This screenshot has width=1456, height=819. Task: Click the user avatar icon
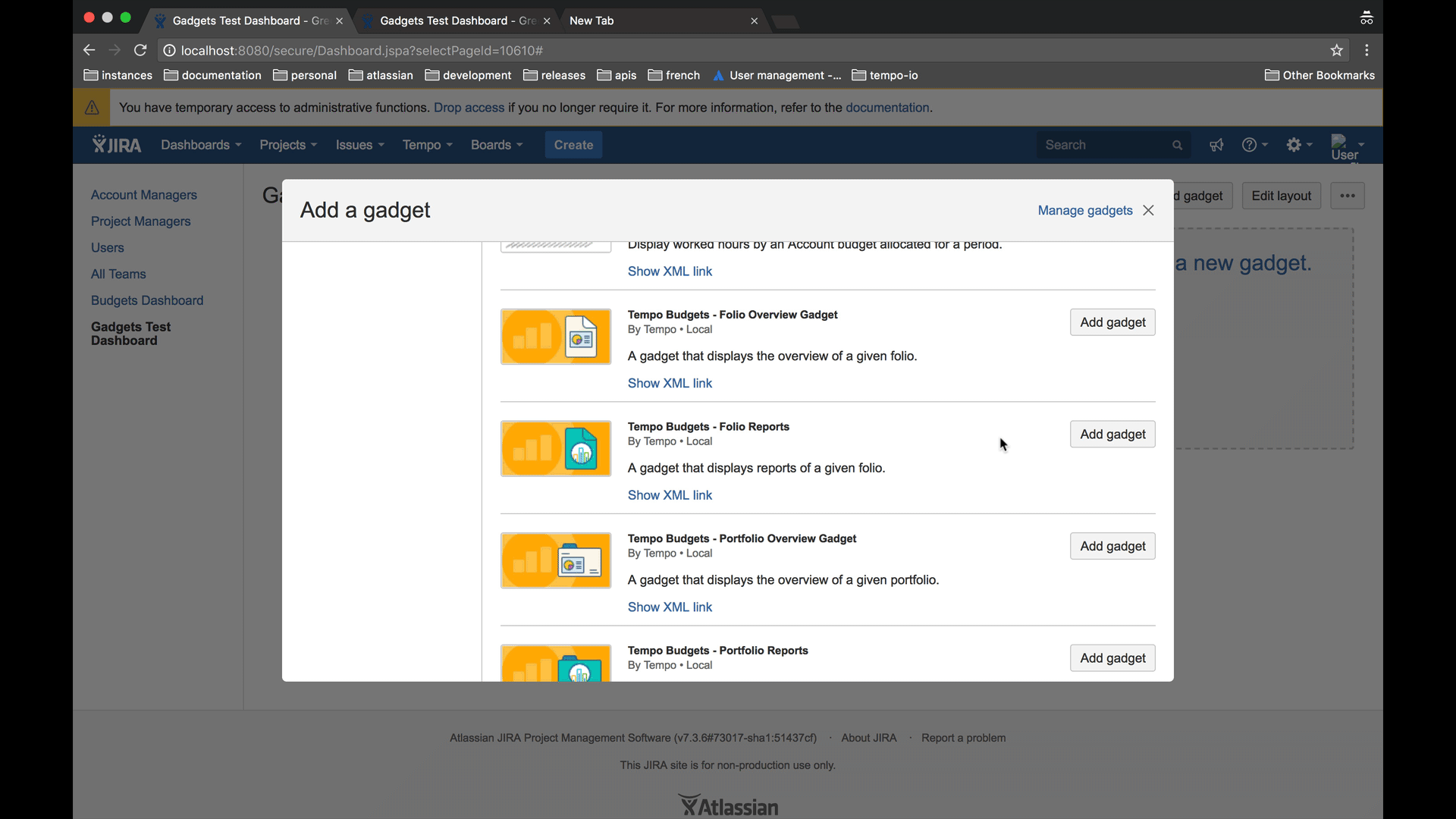click(x=1344, y=146)
